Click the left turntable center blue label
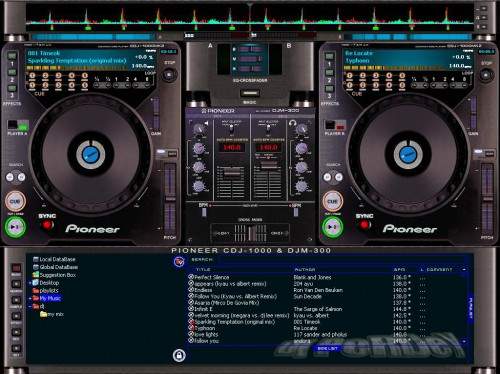 pos(91,154)
